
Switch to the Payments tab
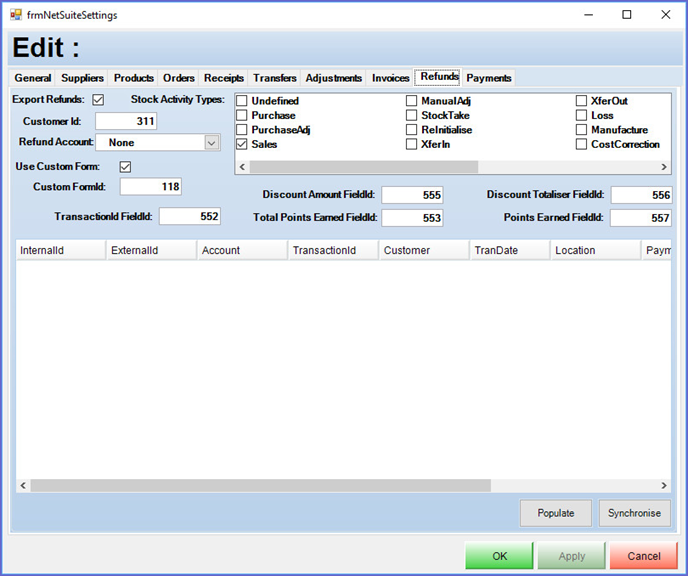click(488, 78)
